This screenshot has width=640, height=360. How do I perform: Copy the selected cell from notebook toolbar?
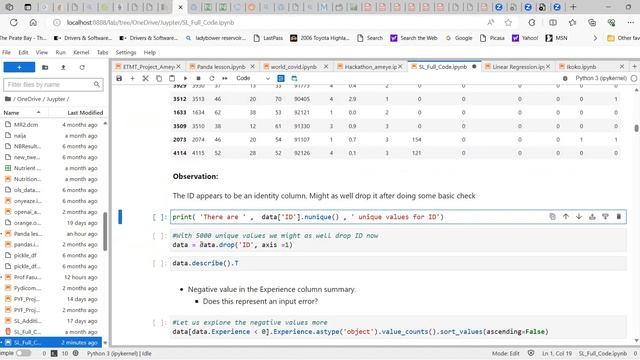tap(159, 78)
